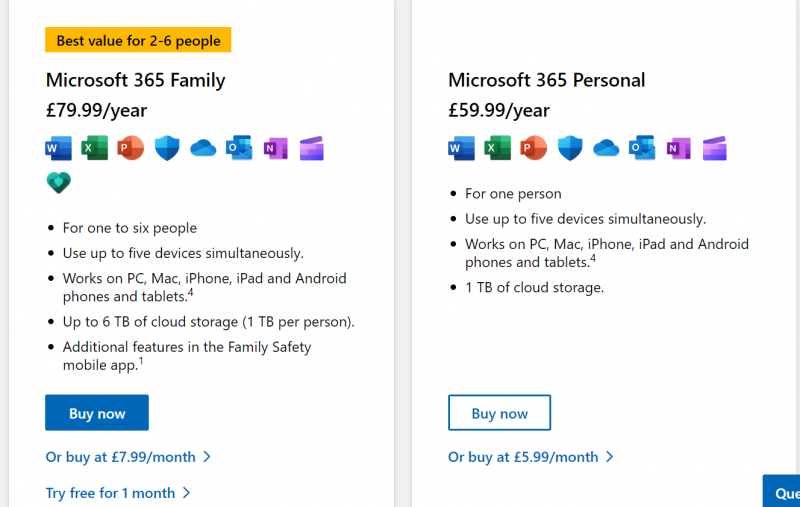Click the Outlook icon under Microsoft 365 Family

point(238,148)
